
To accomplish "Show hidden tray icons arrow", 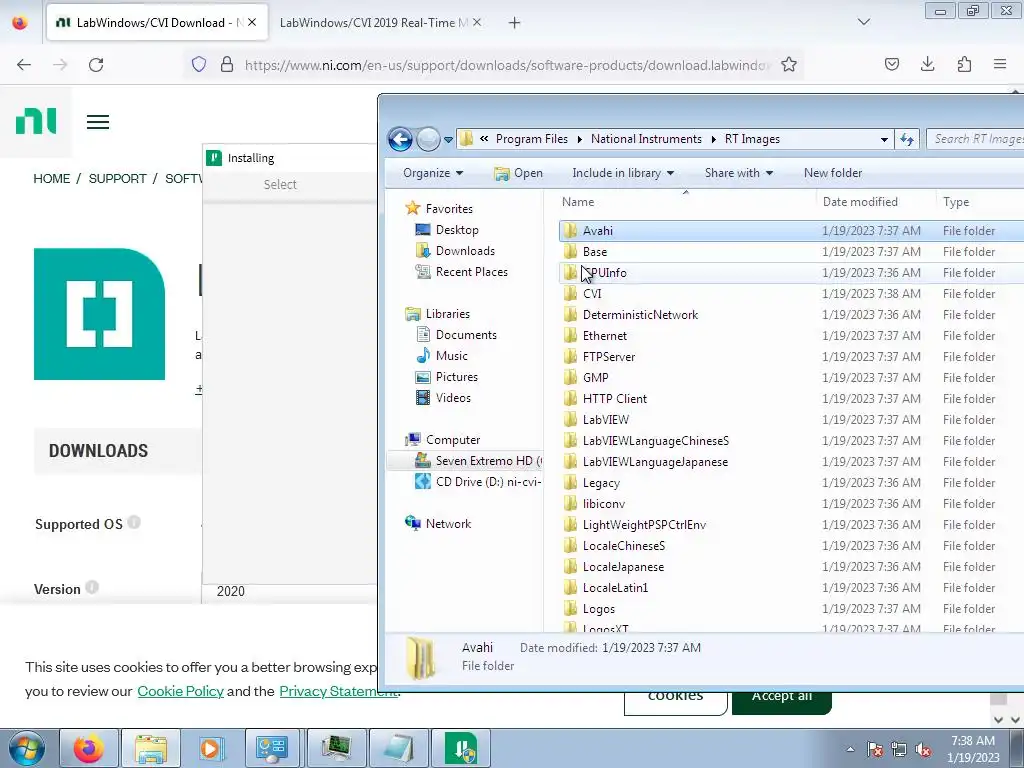I will pos(850,749).
